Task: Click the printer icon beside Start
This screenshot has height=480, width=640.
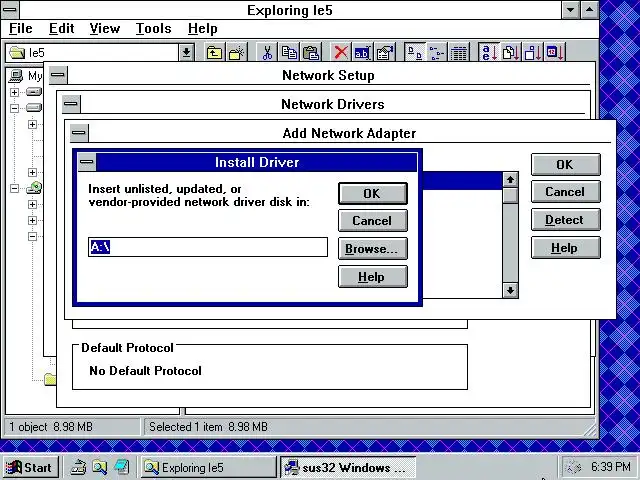Action: pos(78,467)
